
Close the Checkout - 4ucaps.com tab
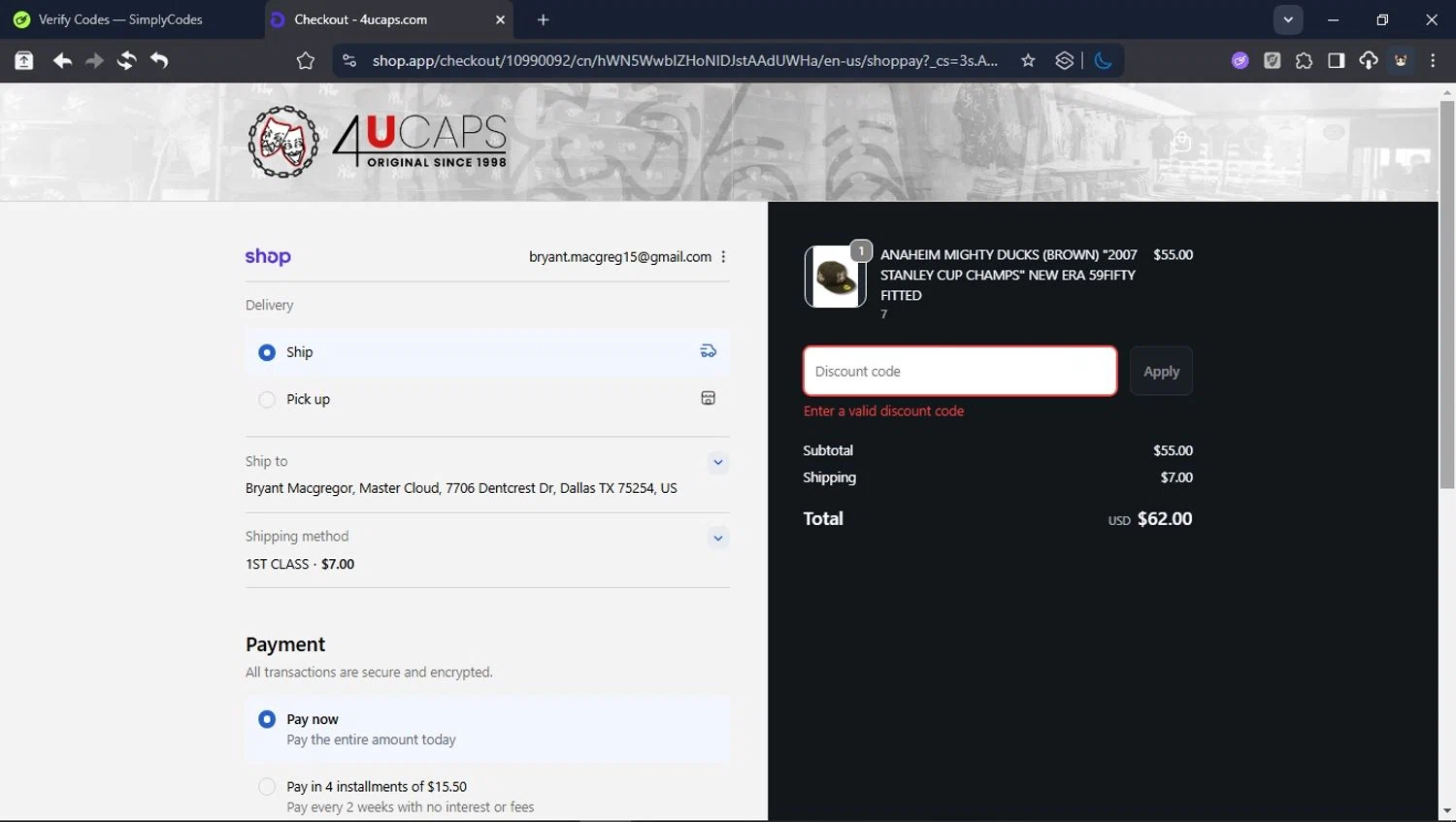(x=501, y=19)
